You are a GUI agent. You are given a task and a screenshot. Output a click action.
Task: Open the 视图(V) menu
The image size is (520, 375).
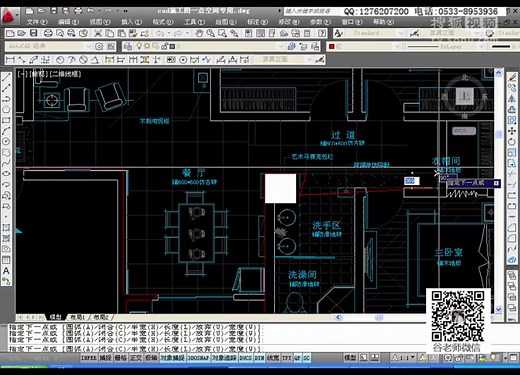pos(100,22)
